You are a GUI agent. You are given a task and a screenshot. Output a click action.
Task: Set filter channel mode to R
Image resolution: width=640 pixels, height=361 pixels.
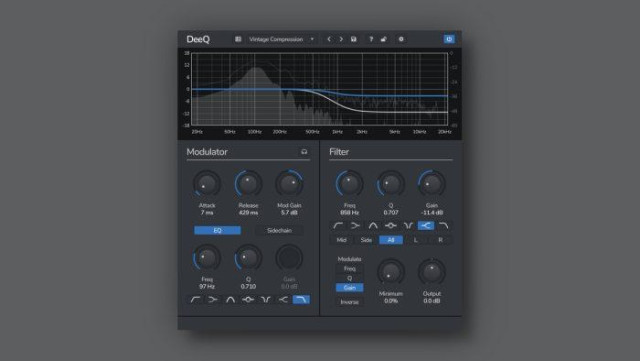point(440,240)
